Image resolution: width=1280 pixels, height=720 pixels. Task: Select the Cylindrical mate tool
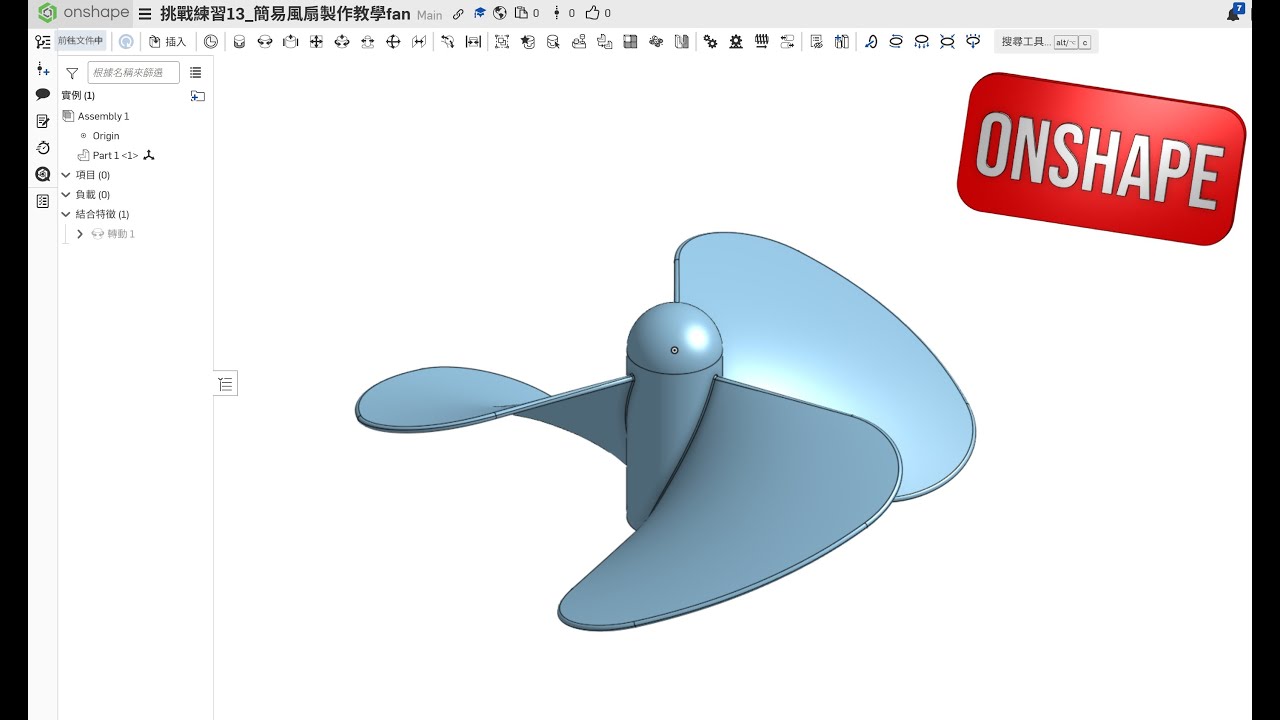[342, 42]
